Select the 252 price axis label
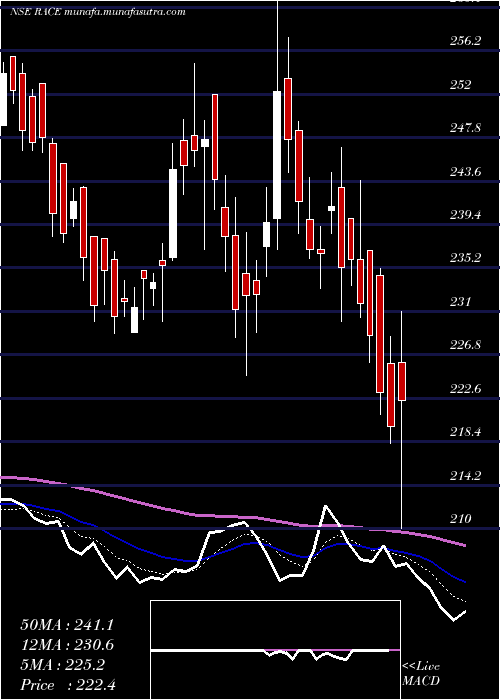This screenshot has height=700, width=500. [x=460, y=84]
